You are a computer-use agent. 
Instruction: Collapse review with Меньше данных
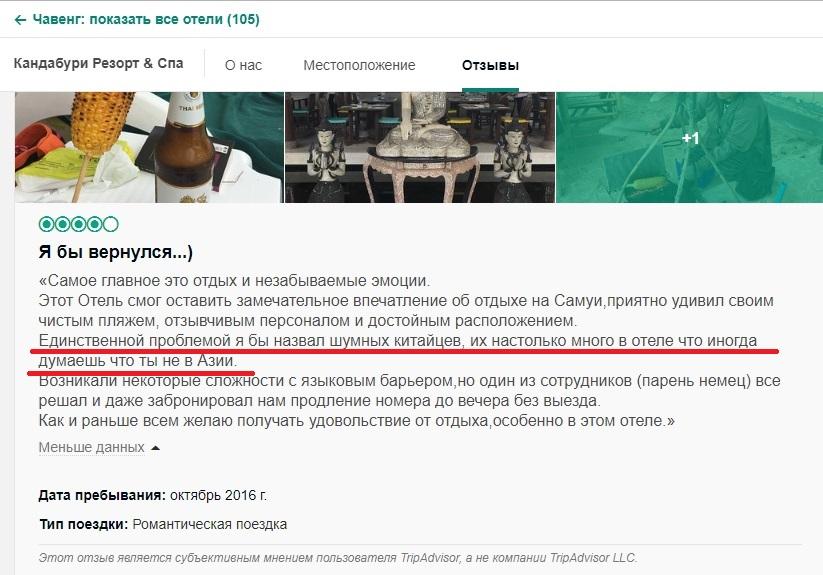pyautogui.click(x=91, y=448)
